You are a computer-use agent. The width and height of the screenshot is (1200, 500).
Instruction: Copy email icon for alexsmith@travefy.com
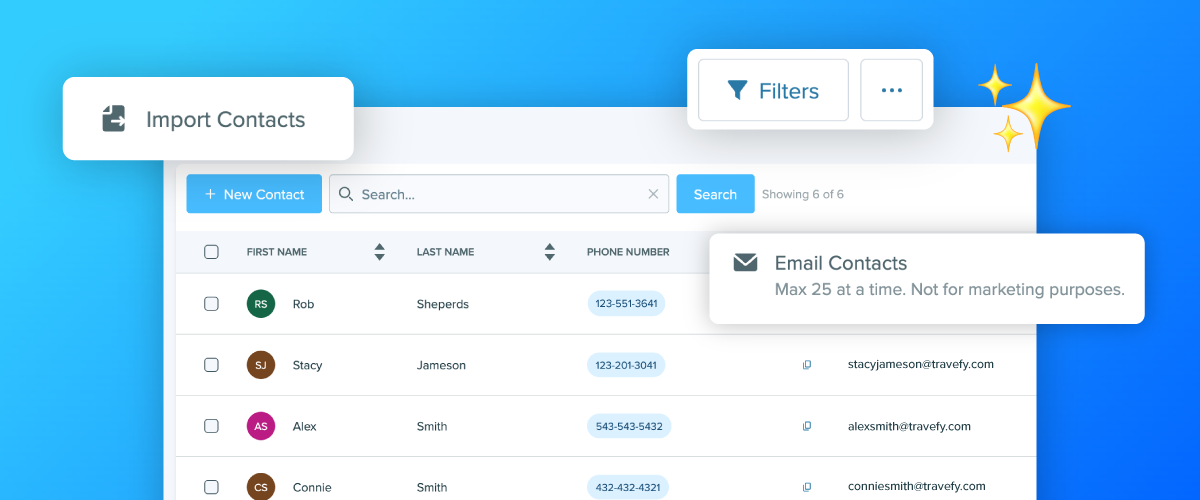[807, 426]
